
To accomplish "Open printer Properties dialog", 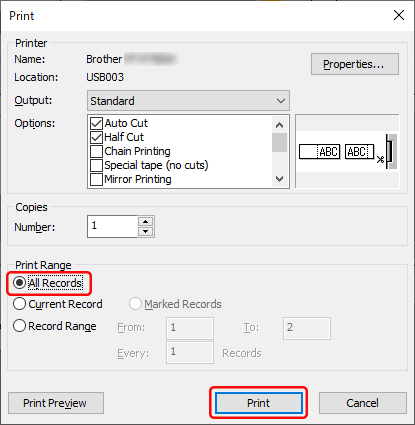I will click(x=355, y=64).
